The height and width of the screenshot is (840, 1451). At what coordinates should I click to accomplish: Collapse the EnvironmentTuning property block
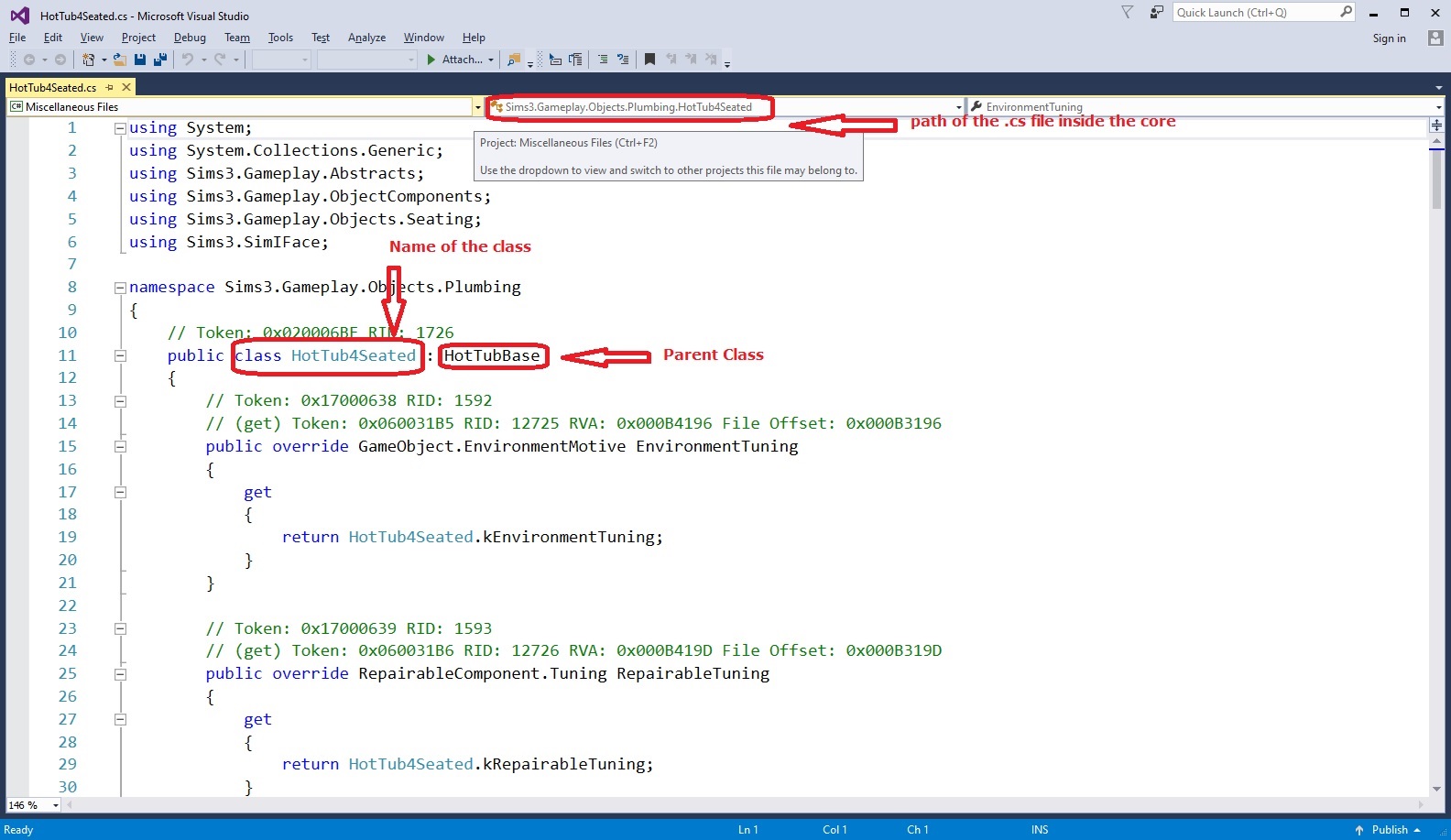click(x=120, y=447)
